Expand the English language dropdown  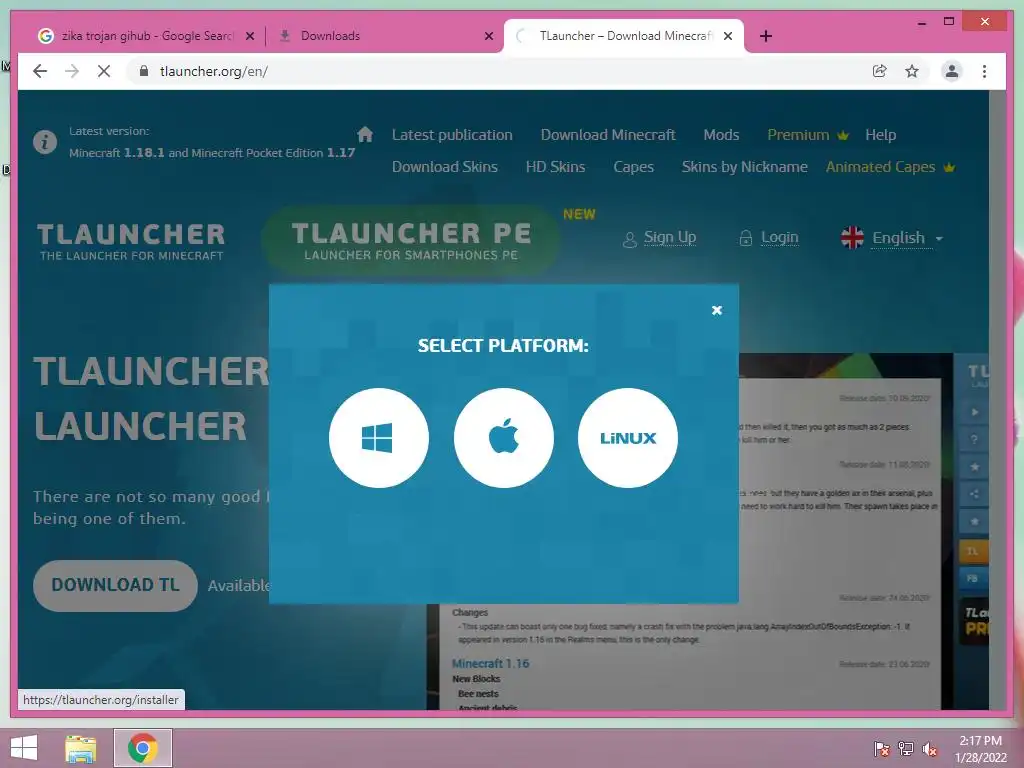[908, 238]
